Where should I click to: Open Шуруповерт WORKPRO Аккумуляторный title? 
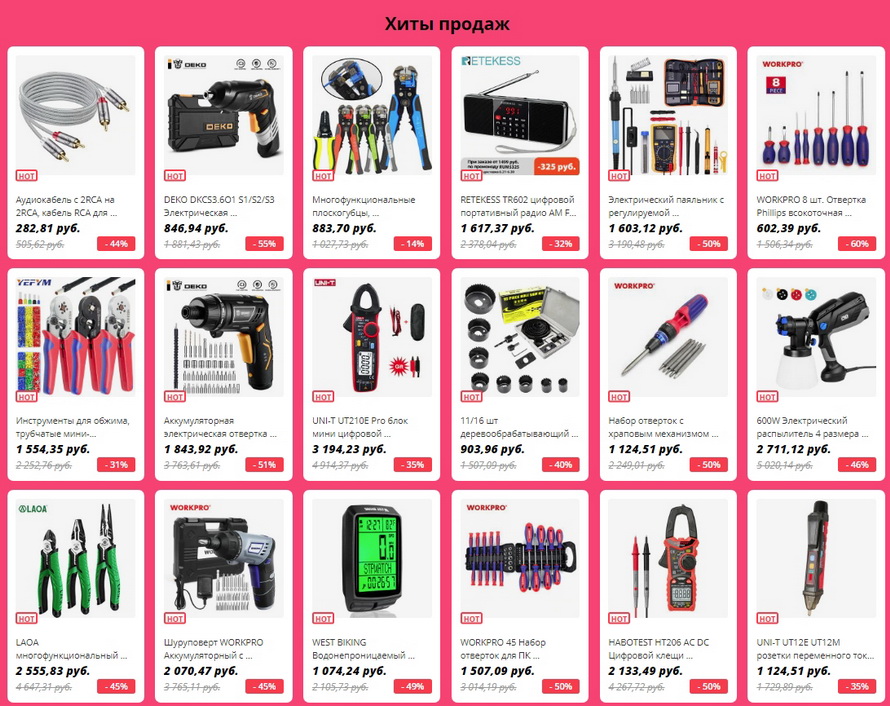pos(213,649)
